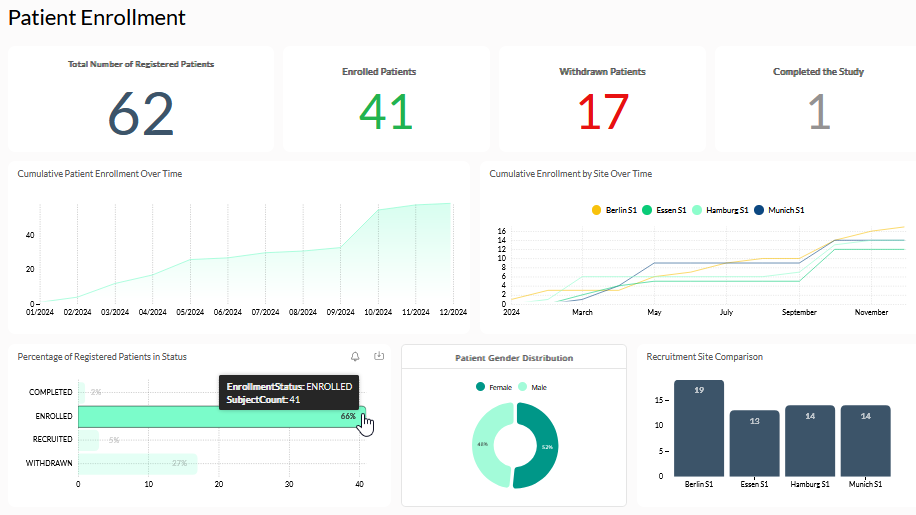Select the Hamburg S1 recruitment bar
The image size is (916, 515).
pos(809,441)
